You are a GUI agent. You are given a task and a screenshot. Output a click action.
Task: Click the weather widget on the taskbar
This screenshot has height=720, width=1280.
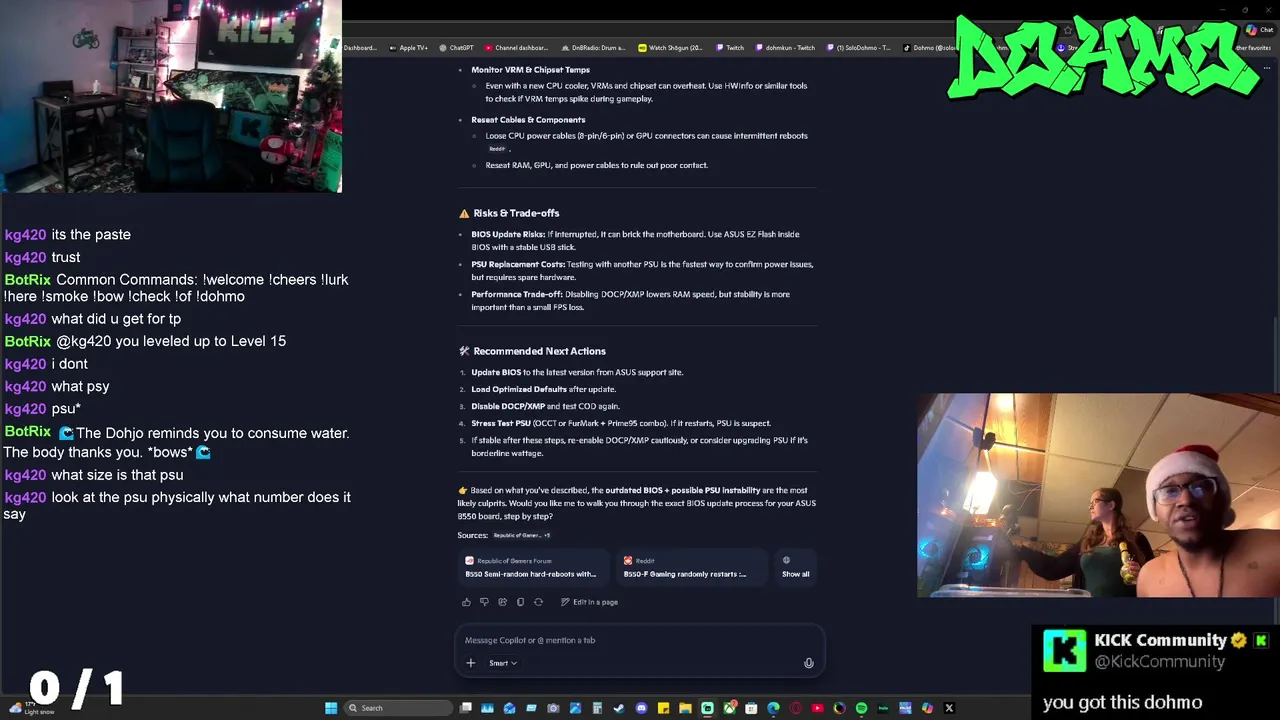(30, 708)
